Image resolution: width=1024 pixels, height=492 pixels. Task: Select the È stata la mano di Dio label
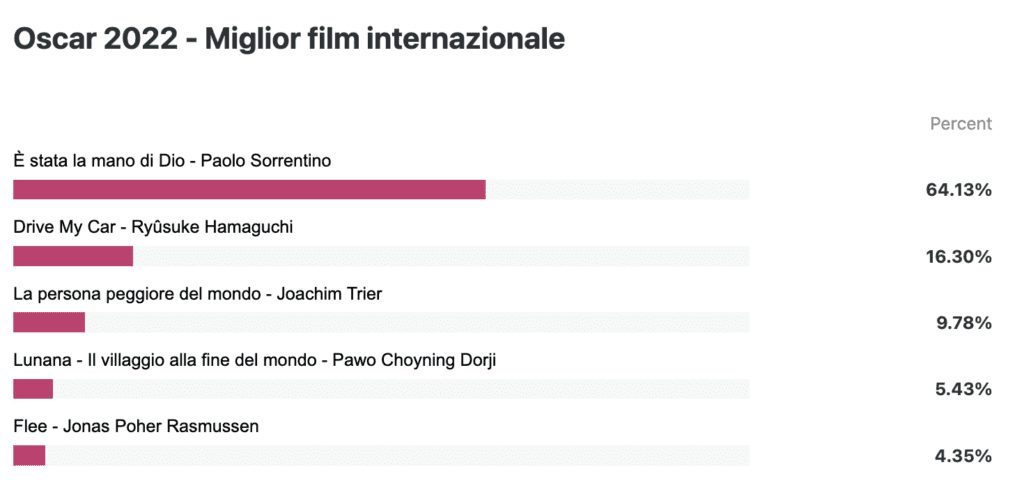tap(172, 161)
